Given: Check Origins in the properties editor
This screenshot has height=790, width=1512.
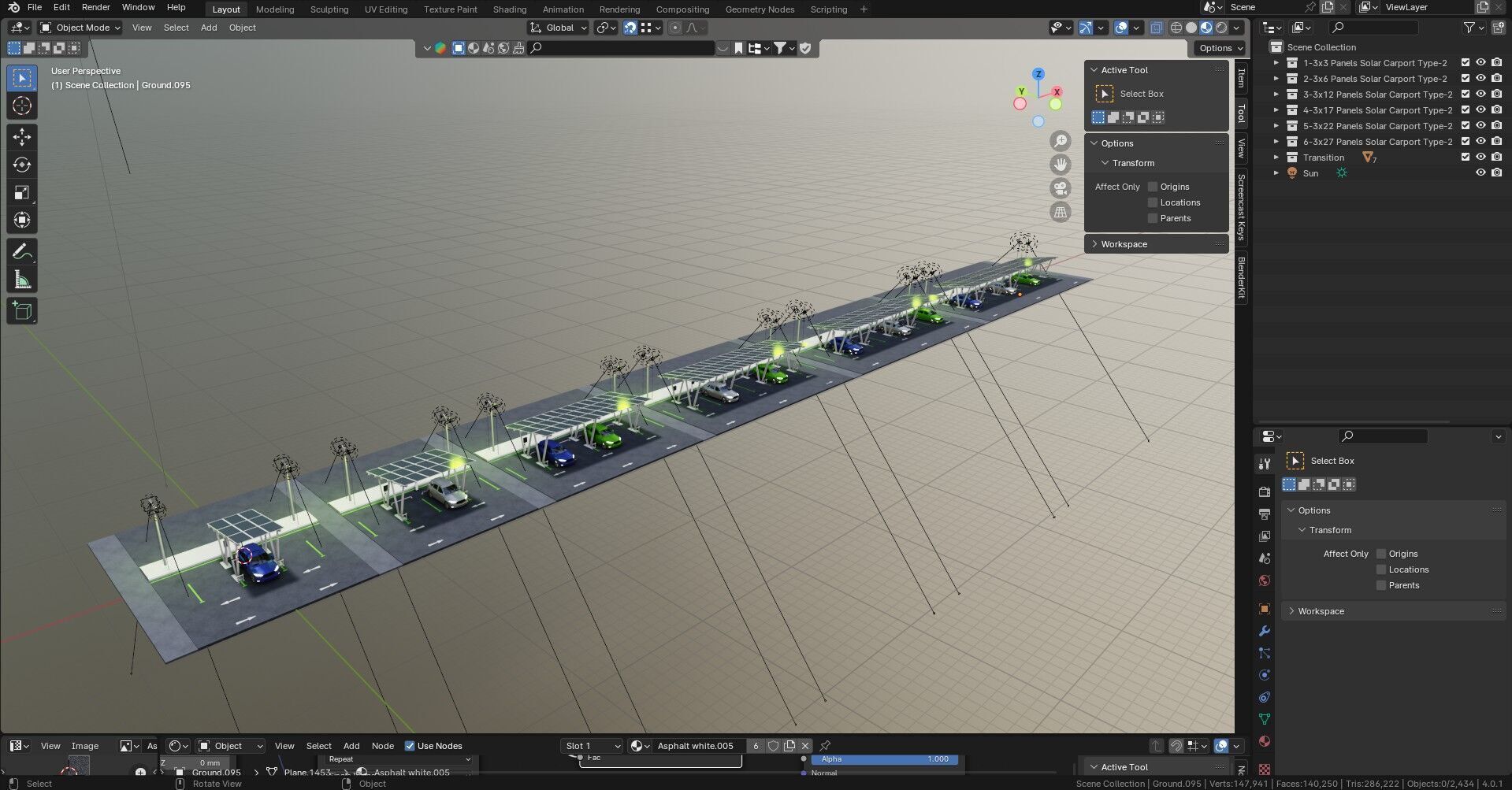Looking at the screenshot, I should pos(1381,554).
